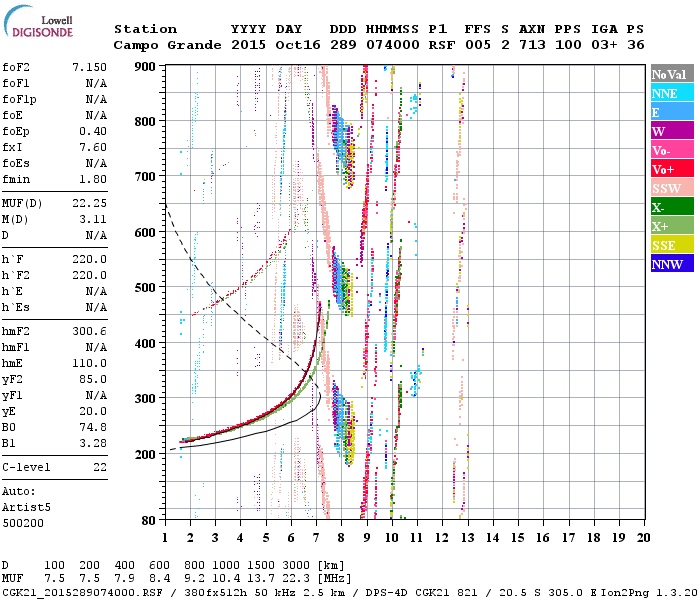Select the E blue legend swatch

tap(672, 112)
